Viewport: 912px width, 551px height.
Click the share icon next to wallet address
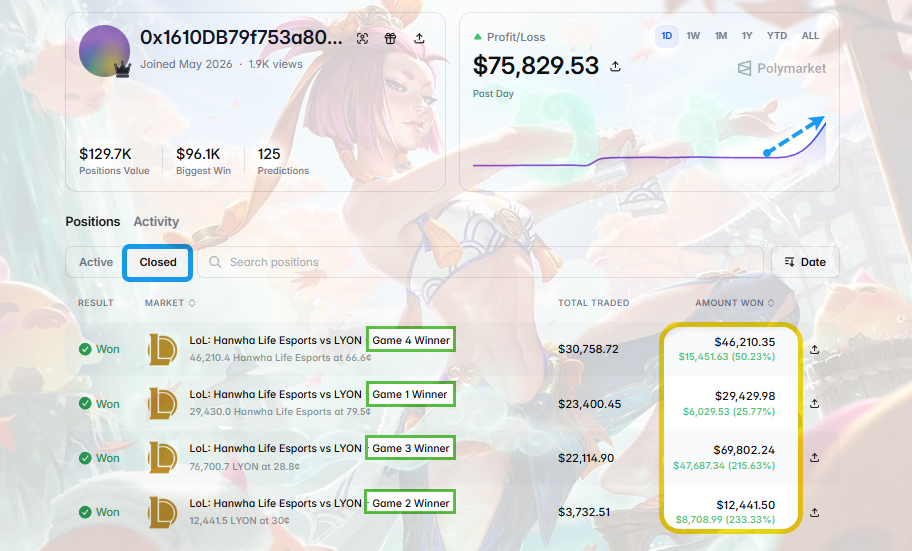click(x=419, y=38)
